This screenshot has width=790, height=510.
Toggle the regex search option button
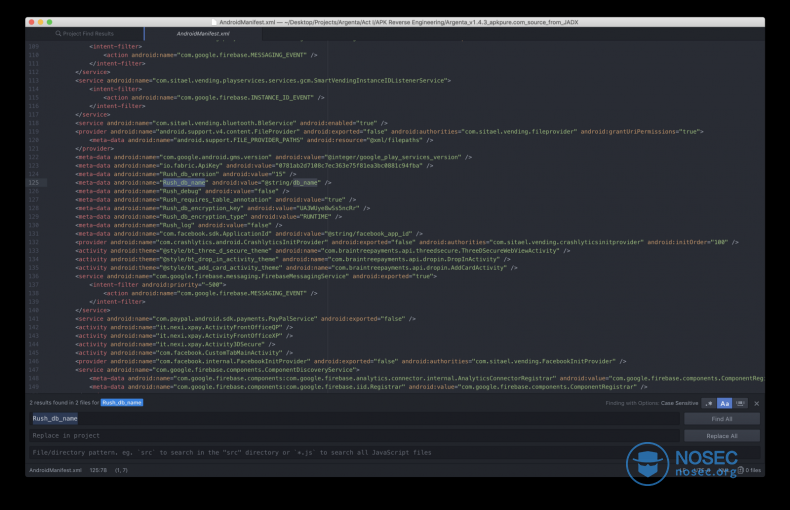pyautogui.click(x=709, y=403)
